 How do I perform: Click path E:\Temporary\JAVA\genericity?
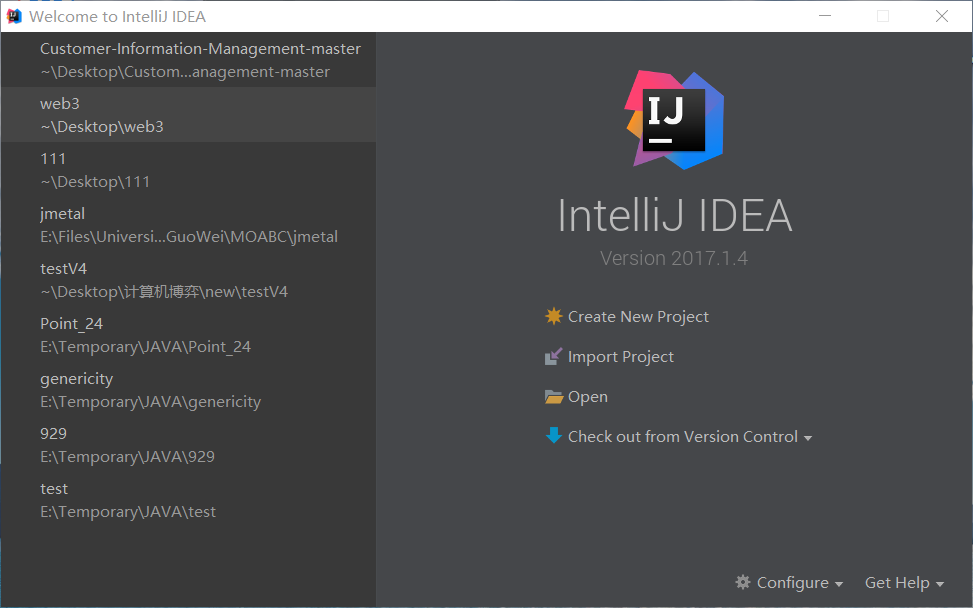click(151, 402)
